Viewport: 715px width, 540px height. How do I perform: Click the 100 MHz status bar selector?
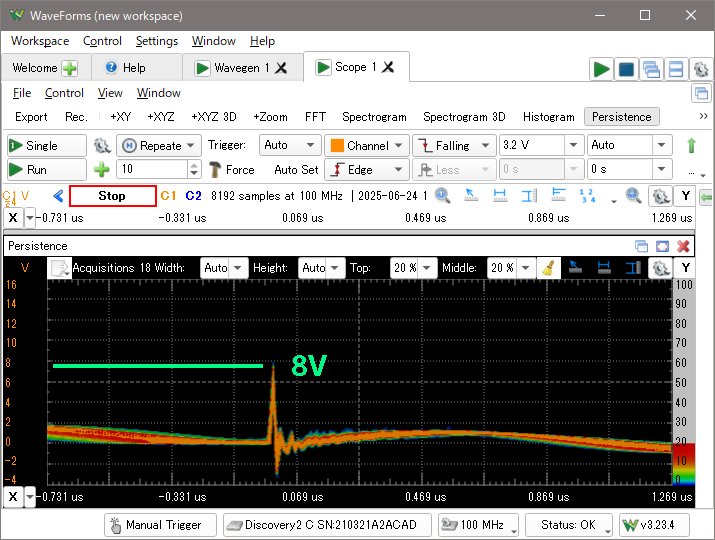pyautogui.click(x=478, y=525)
